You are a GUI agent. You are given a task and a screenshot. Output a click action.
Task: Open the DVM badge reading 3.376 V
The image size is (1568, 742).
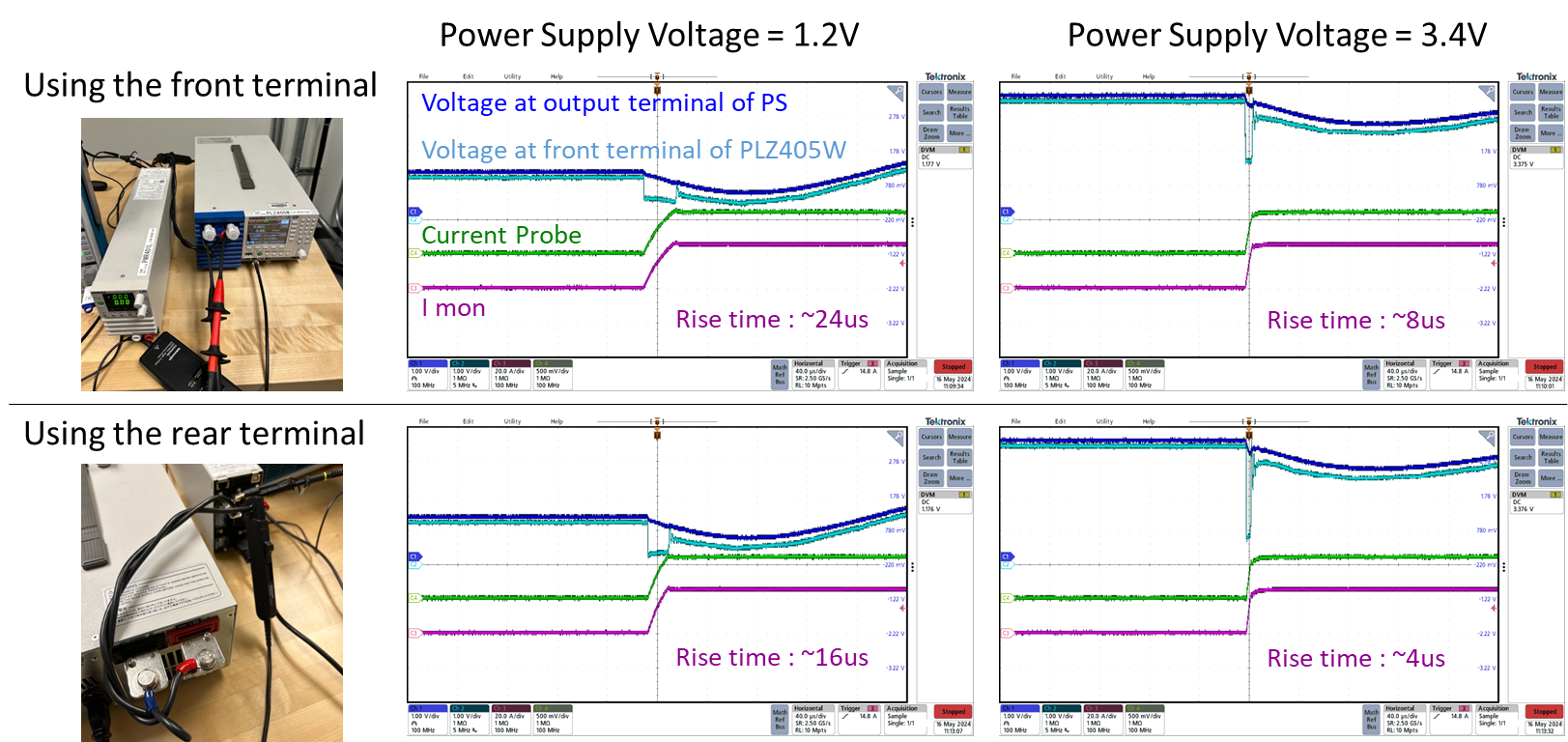click(x=1536, y=502)
